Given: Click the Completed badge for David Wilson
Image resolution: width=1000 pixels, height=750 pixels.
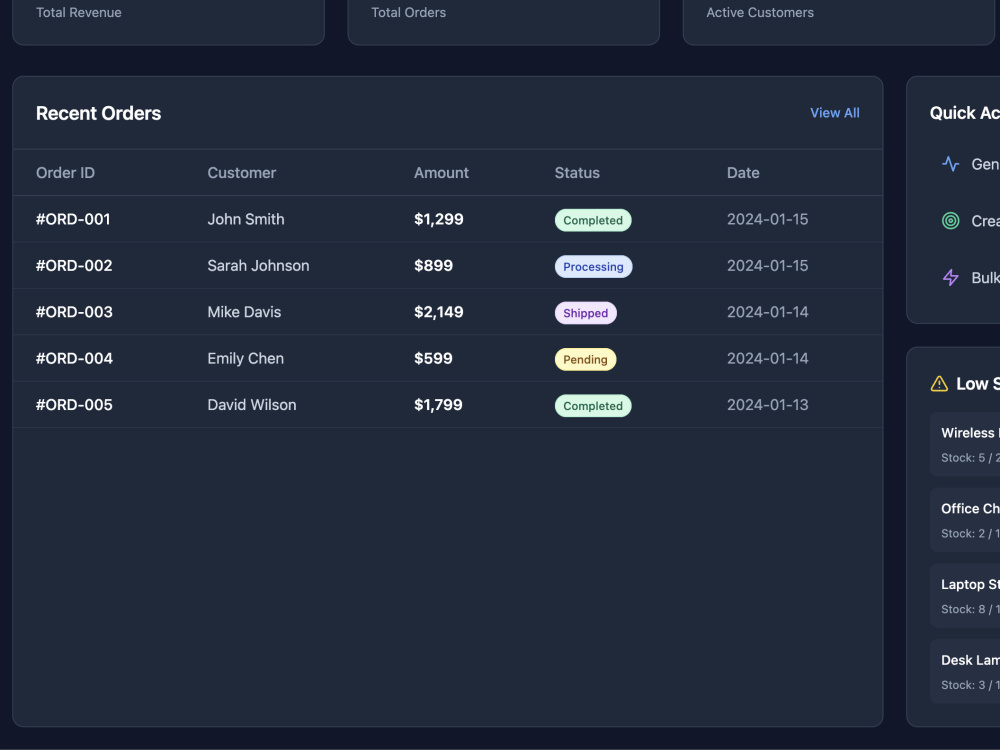Looking at the screenshot, I should pos(593,406).
